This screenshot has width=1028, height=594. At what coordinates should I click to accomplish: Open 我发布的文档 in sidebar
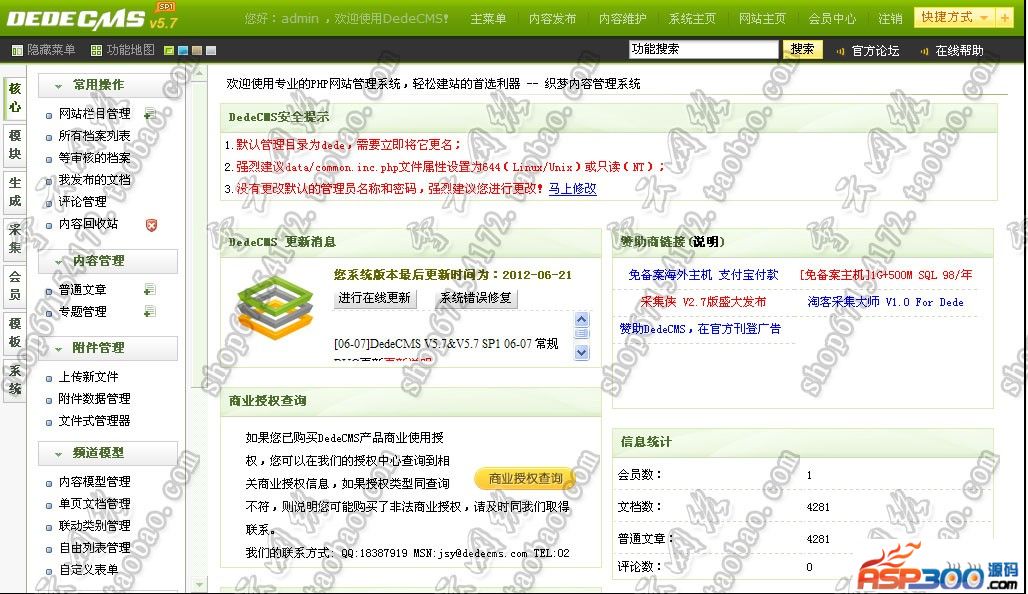point(94,180)
